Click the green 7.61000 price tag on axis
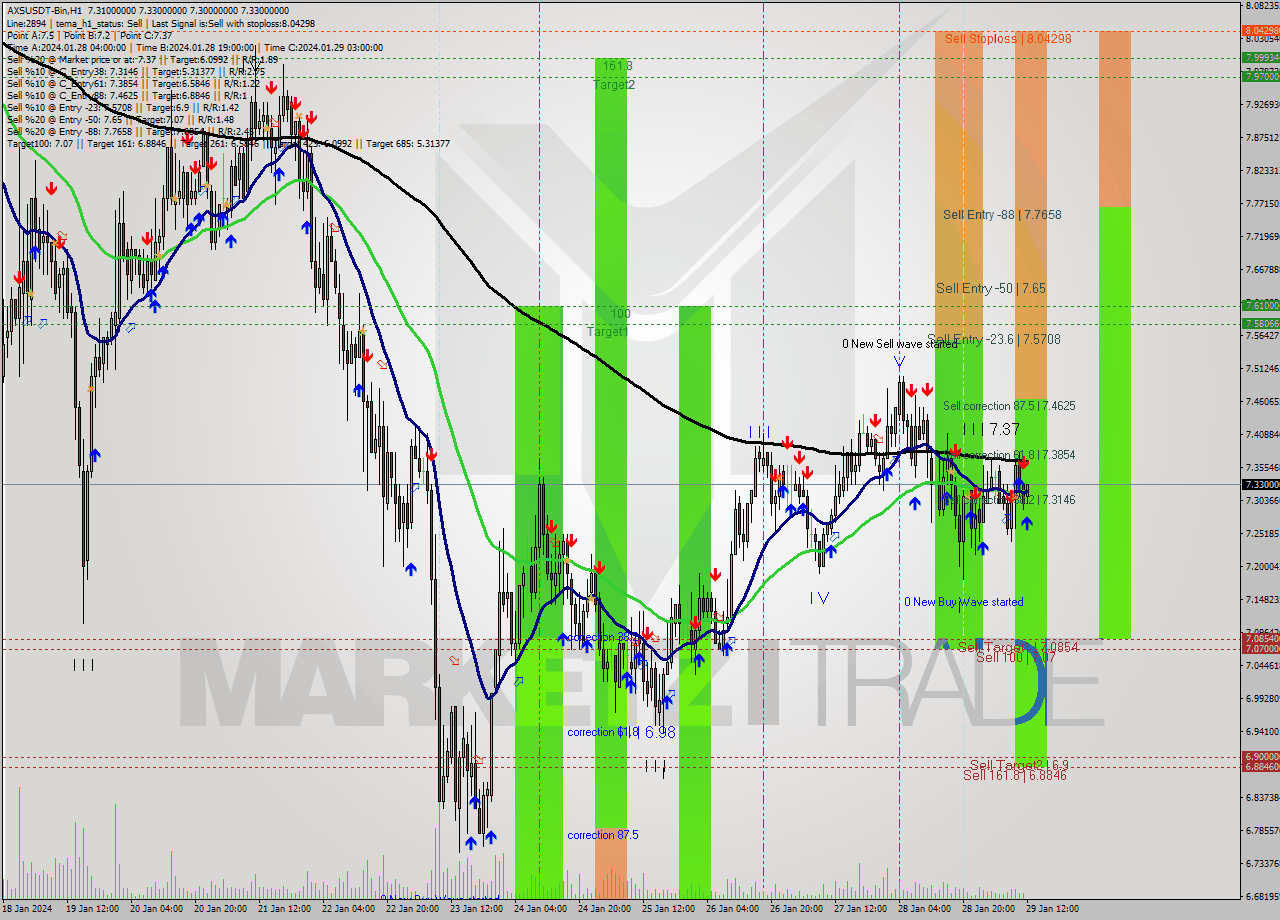The height and width of the screenshot is (920, 1280). pos(1260,305)
